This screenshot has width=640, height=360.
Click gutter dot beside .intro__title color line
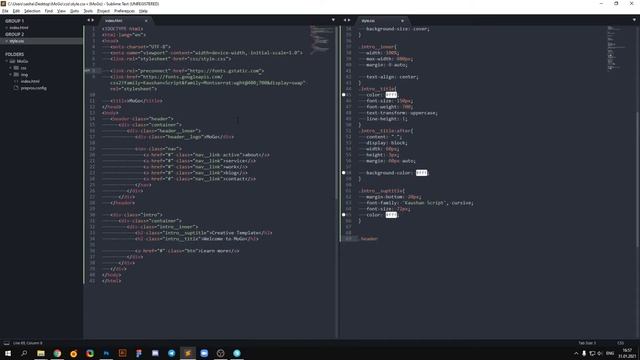pyautogui.click(x=344, y=95)
